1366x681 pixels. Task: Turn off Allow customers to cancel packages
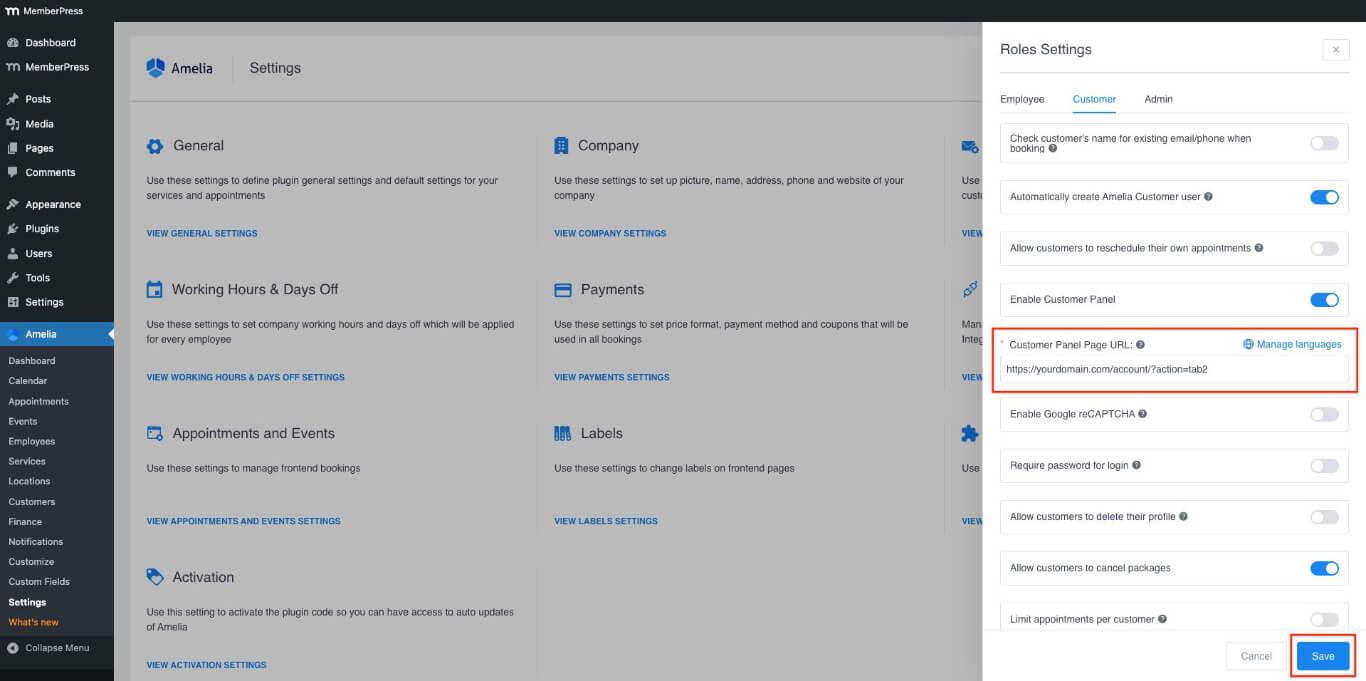tap(1324, 567)
